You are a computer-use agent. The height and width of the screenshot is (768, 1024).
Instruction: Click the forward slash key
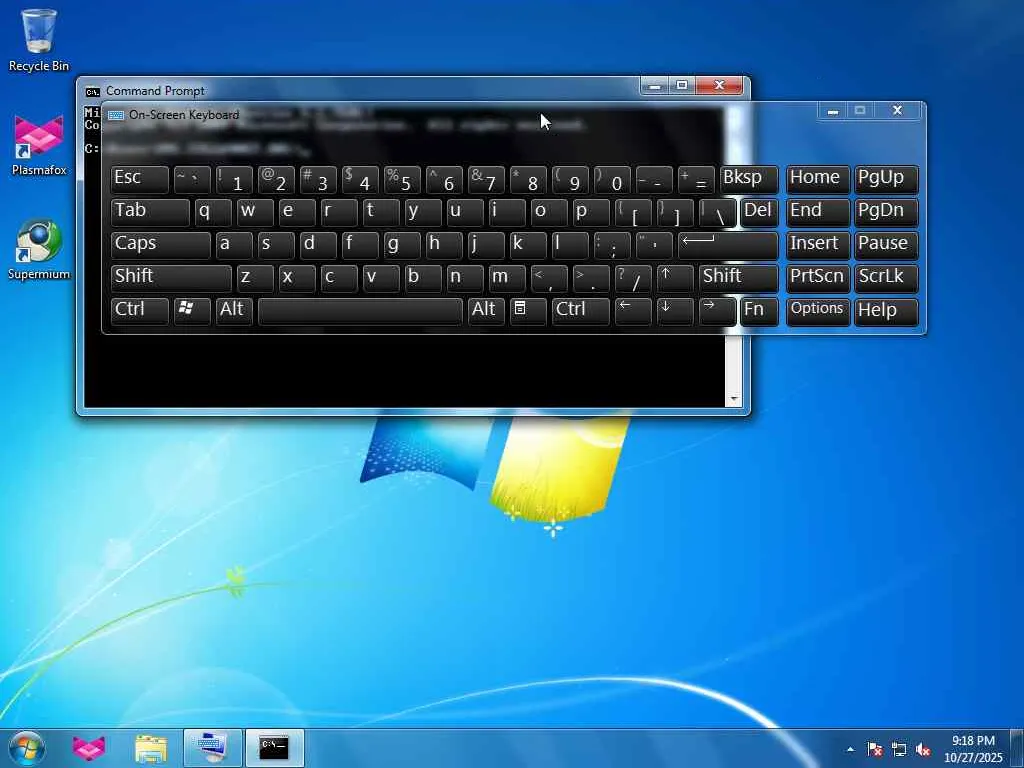tap(633, 279)
